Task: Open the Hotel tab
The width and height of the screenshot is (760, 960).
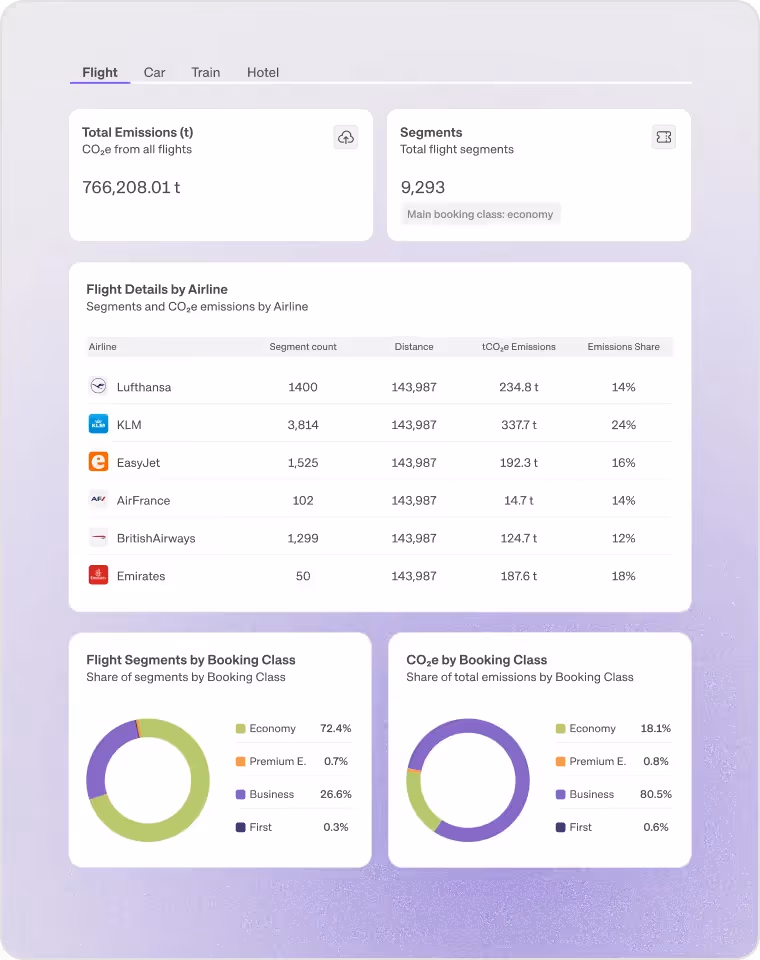Action: point(262,72)
